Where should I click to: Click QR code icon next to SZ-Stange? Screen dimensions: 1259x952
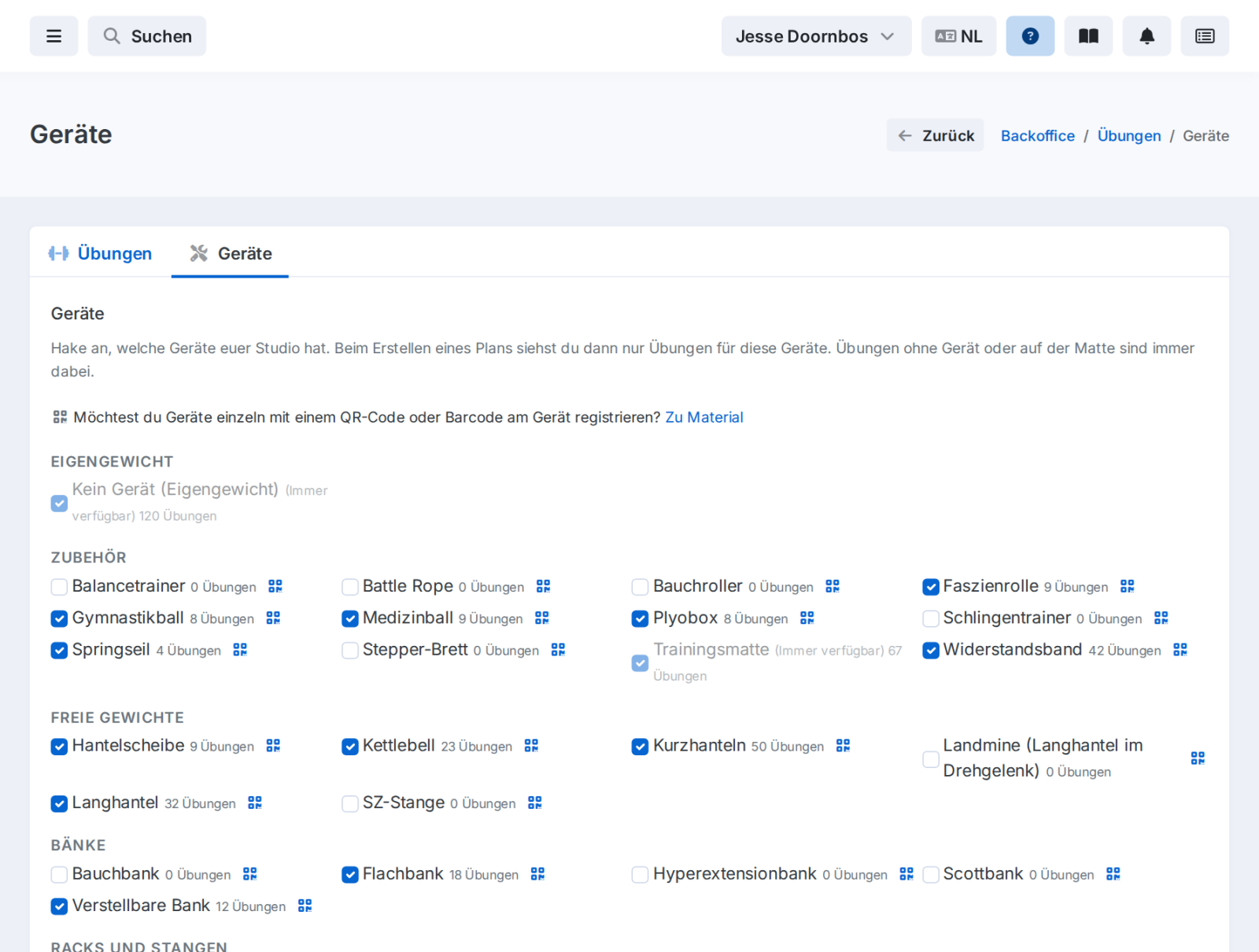[535, 803]
